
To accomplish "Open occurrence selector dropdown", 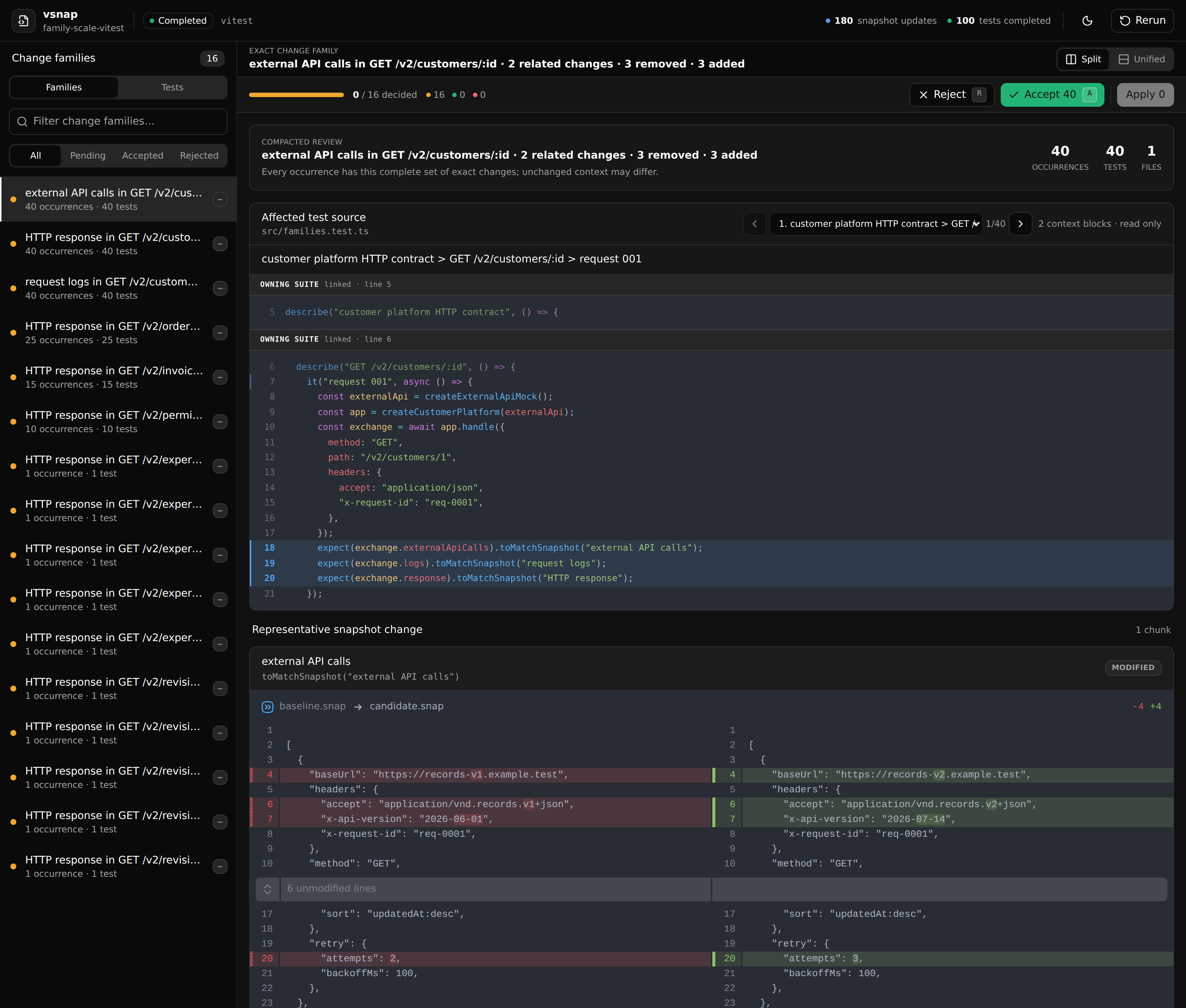I will 876,224.
